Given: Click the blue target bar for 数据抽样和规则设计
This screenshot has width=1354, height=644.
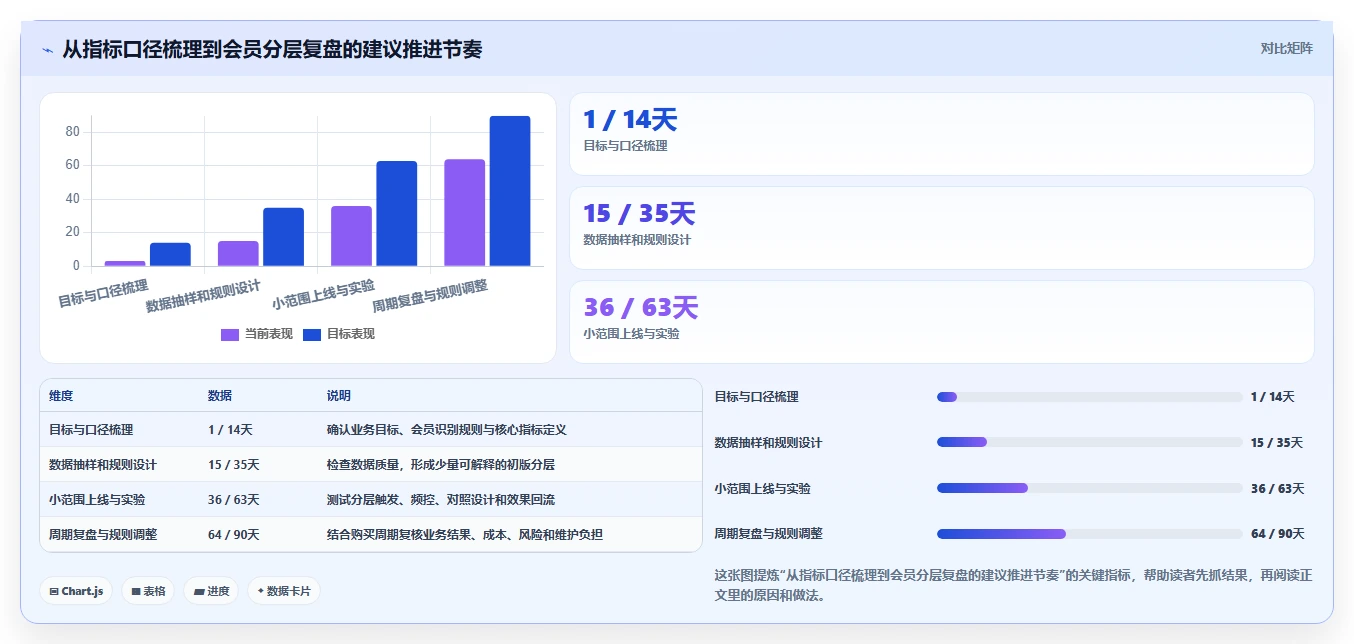Looking at the screenshot, I should (x=284, y=237).
